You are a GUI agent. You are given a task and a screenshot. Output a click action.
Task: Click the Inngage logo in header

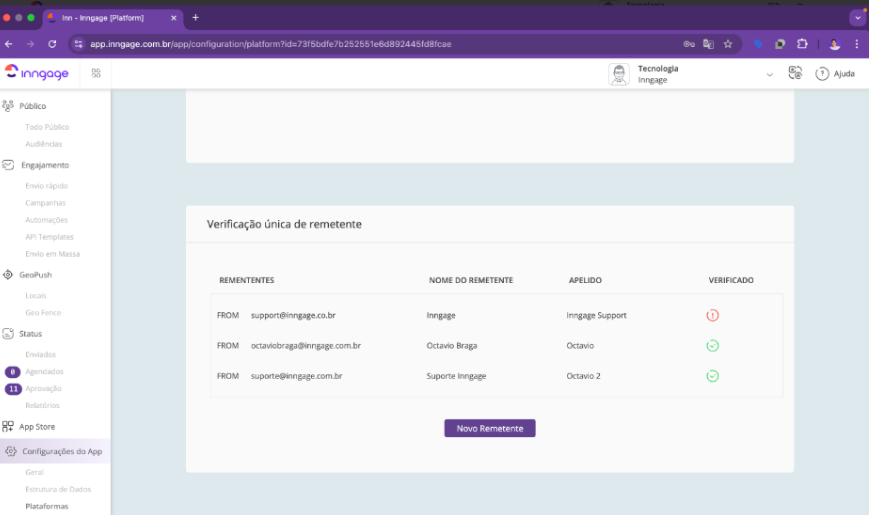(39, 73)
